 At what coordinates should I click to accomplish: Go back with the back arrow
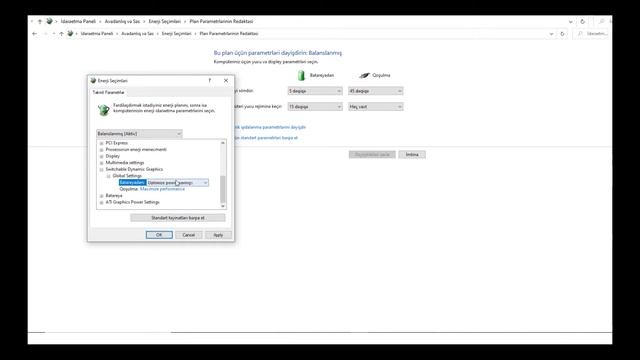pos(35,34)
